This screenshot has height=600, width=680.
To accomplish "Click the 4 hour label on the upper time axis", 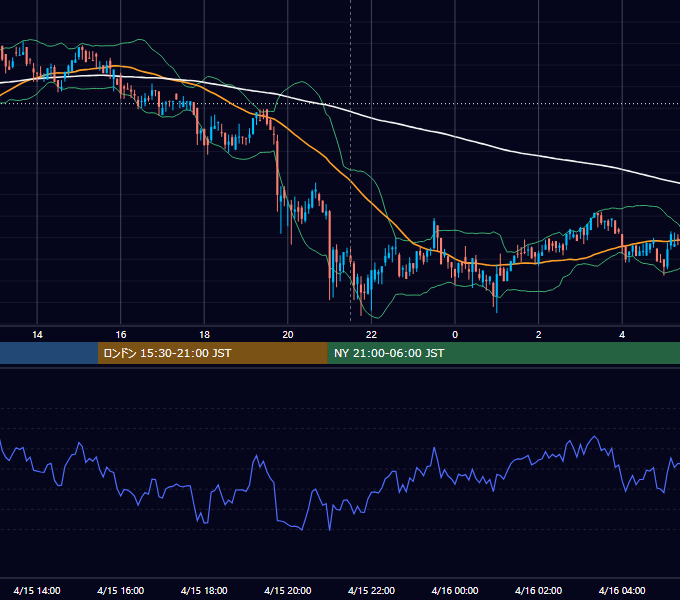I will coord(622,335).
